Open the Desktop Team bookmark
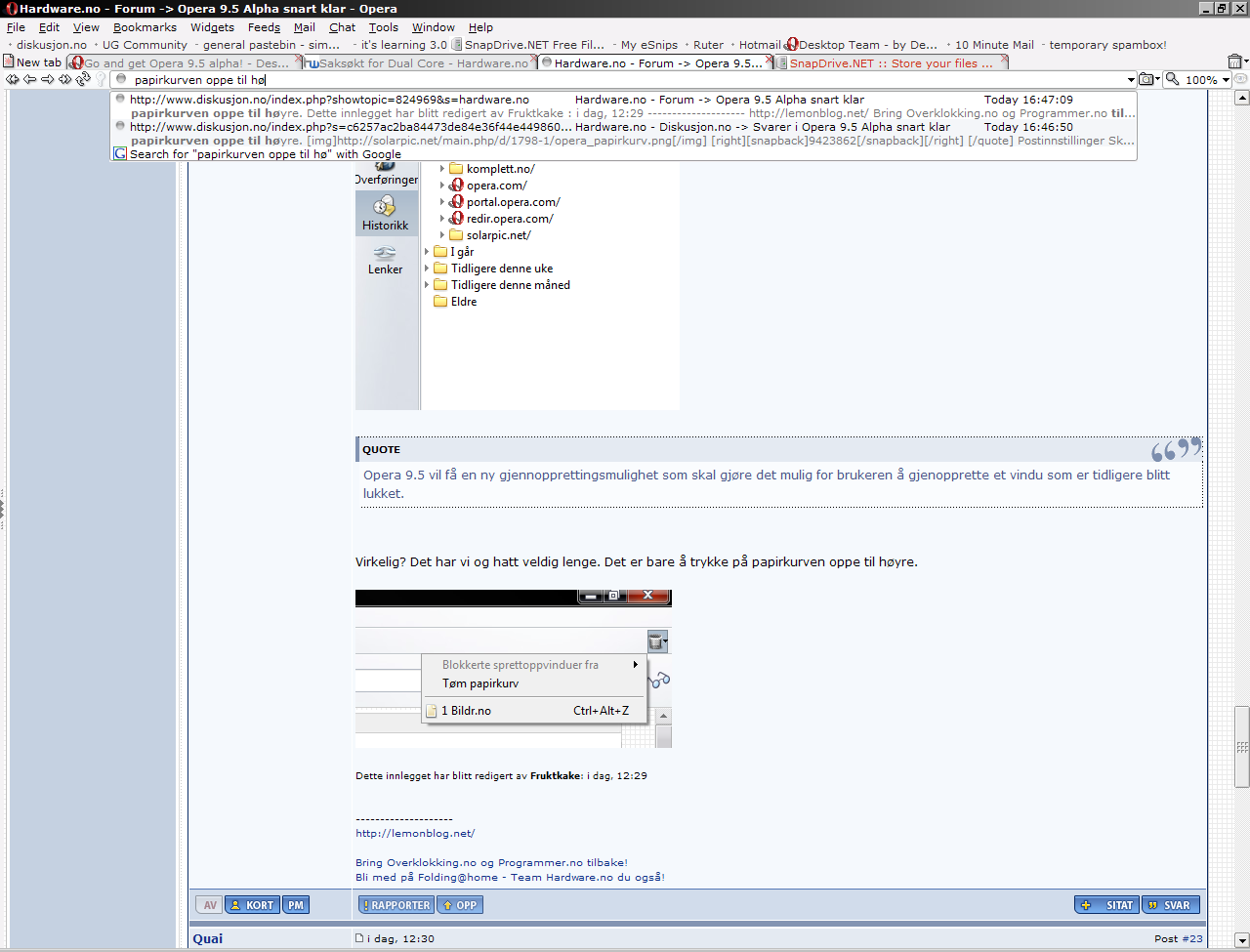The height and width of the screenshot is (952, 1250). [x=862, y=45]
